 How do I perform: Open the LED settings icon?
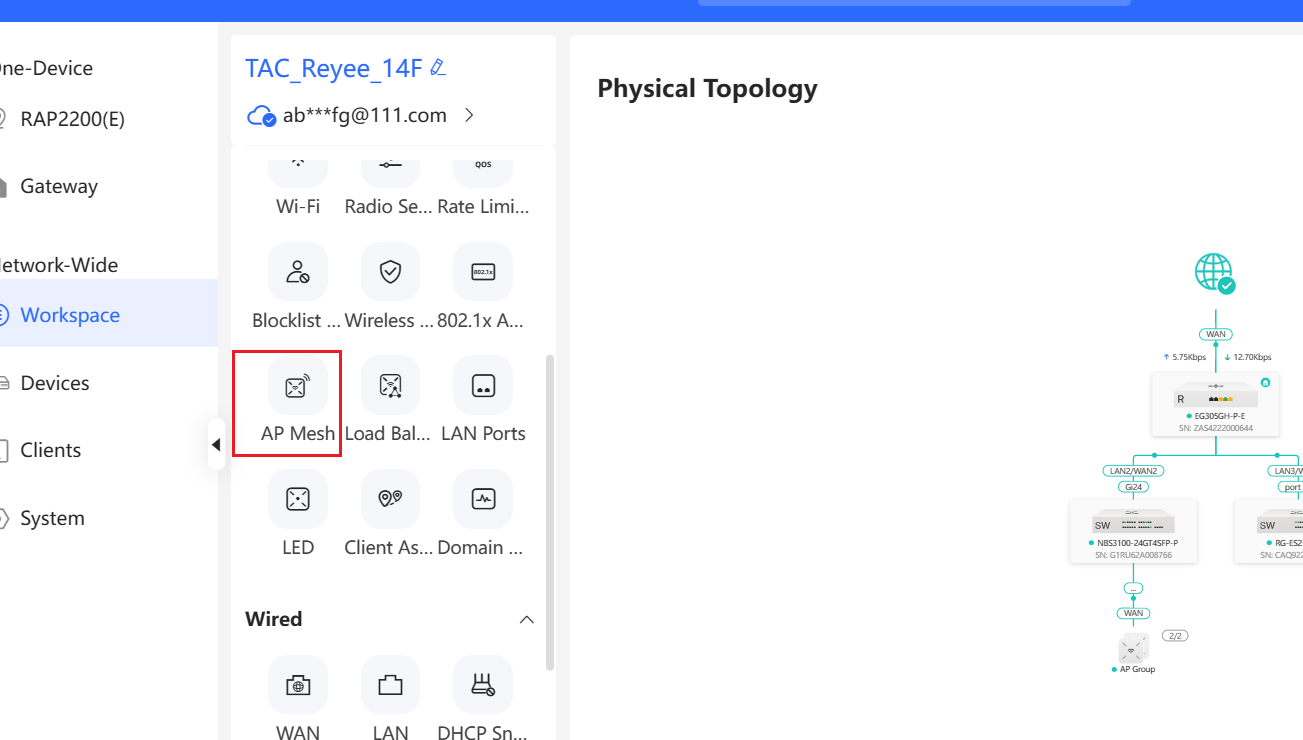297,500
